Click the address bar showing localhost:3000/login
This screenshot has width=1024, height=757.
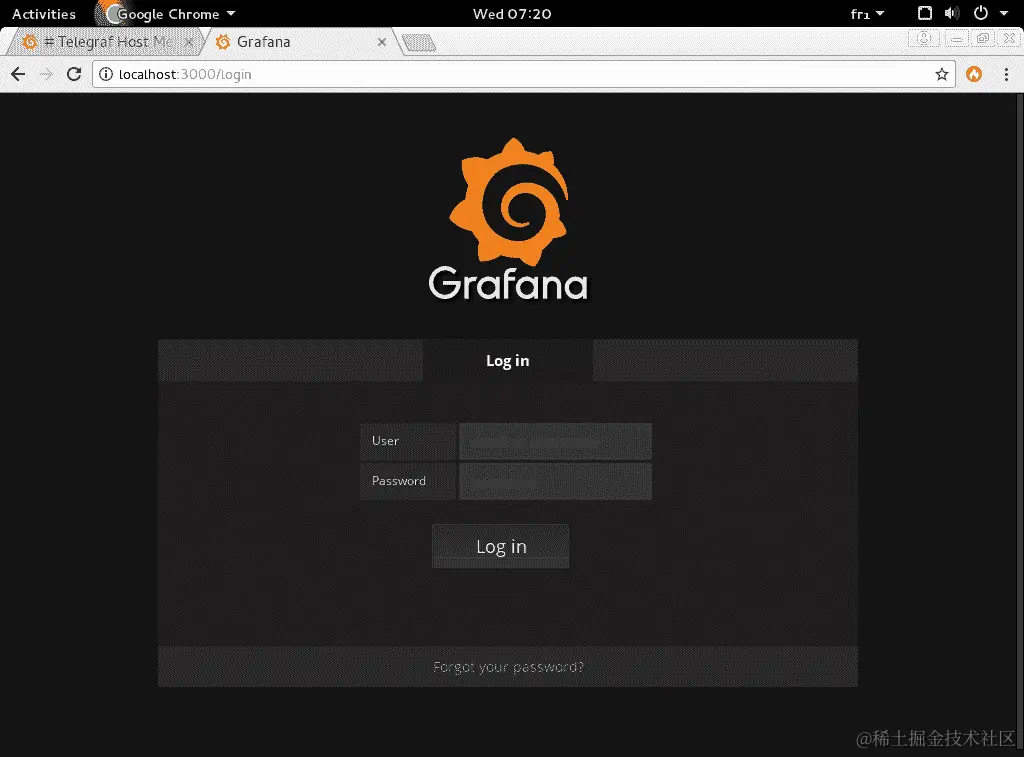pyautogui.click(x=522, y=74)
